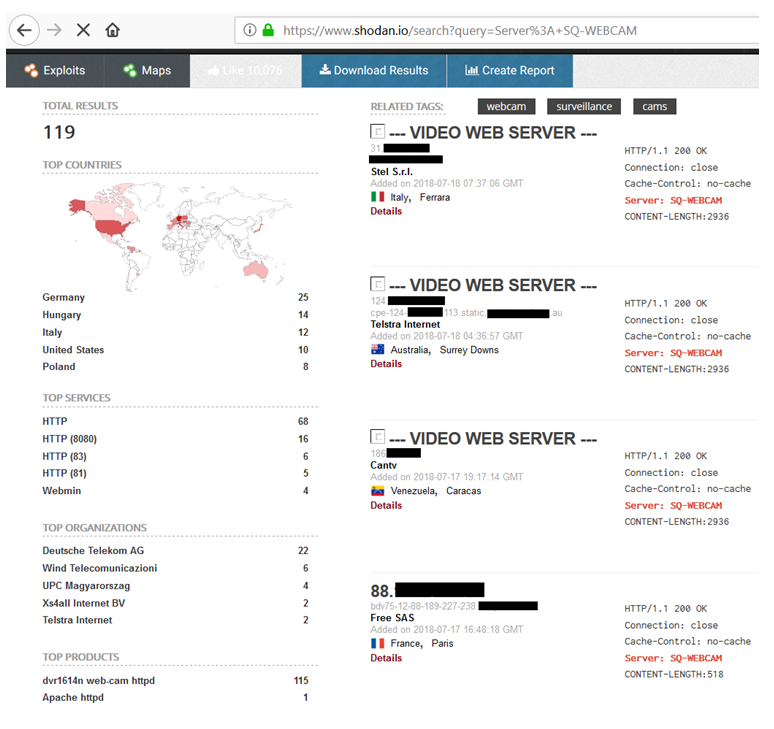Select the cams related tag
The height and width of the screenshot is (729, 774).
tap(655, 106)
